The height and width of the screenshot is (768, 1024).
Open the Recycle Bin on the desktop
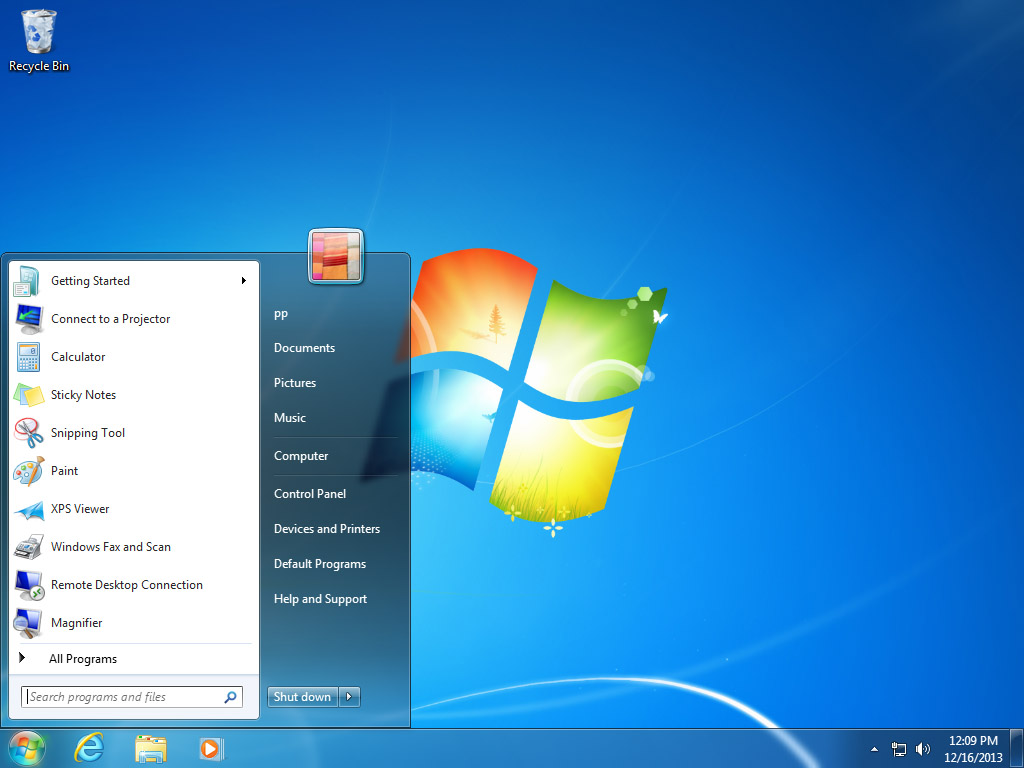[x=38, y=30]
